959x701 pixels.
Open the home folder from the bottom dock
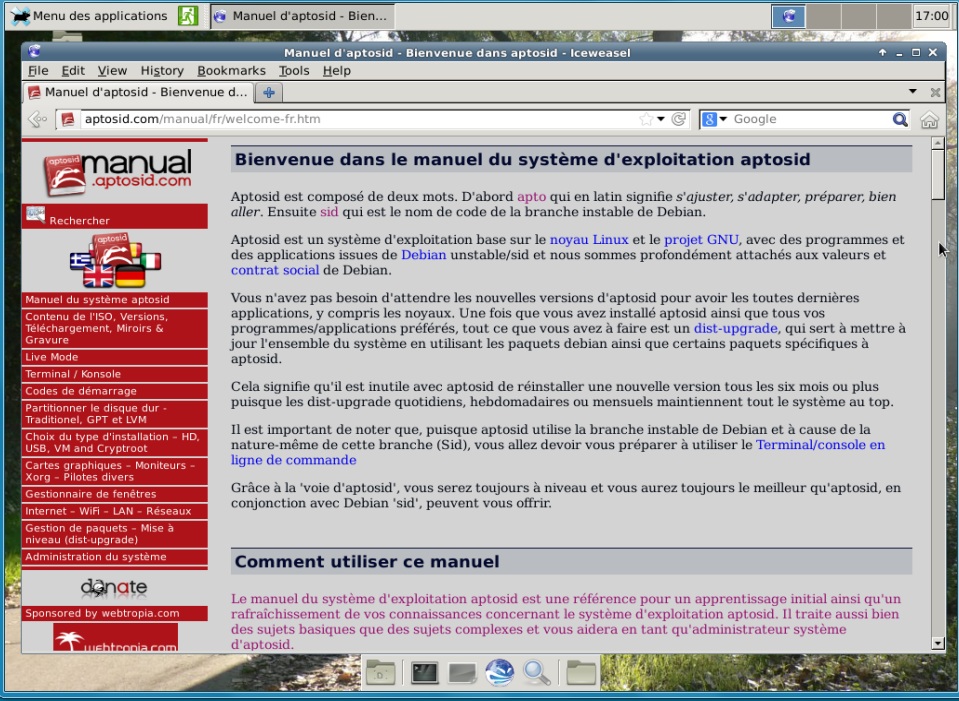coord(380,672)
